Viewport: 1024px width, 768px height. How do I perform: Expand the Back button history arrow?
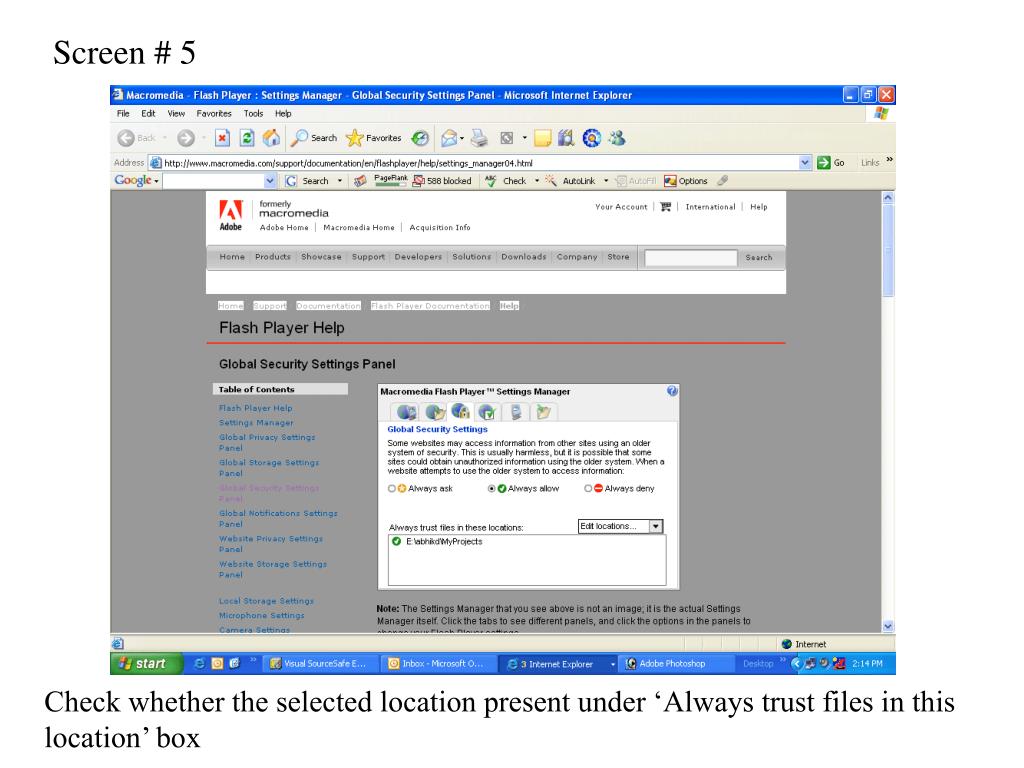165,138
